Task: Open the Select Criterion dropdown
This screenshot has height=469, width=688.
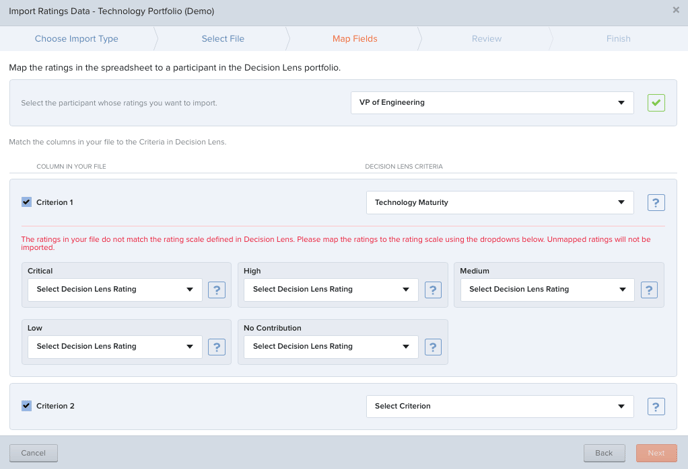Action: tap(499, 407)
